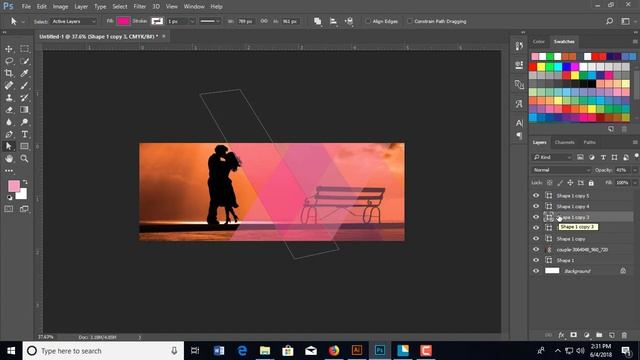
Task: Switch to the Channels tab
Action: (x=564, y=142)
